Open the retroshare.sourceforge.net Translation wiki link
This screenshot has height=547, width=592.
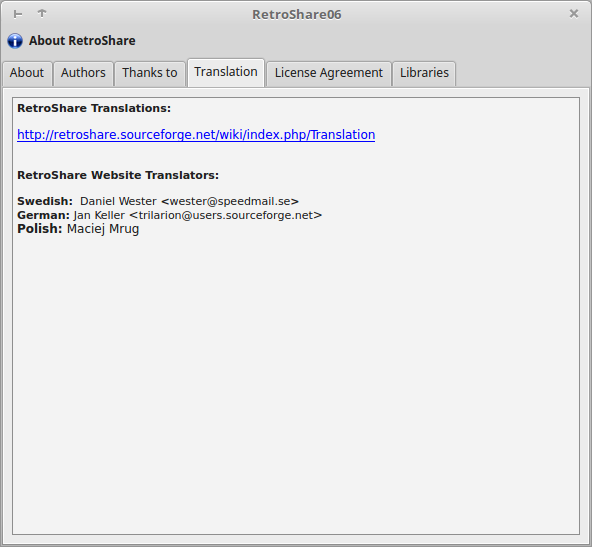click(196, 135)
